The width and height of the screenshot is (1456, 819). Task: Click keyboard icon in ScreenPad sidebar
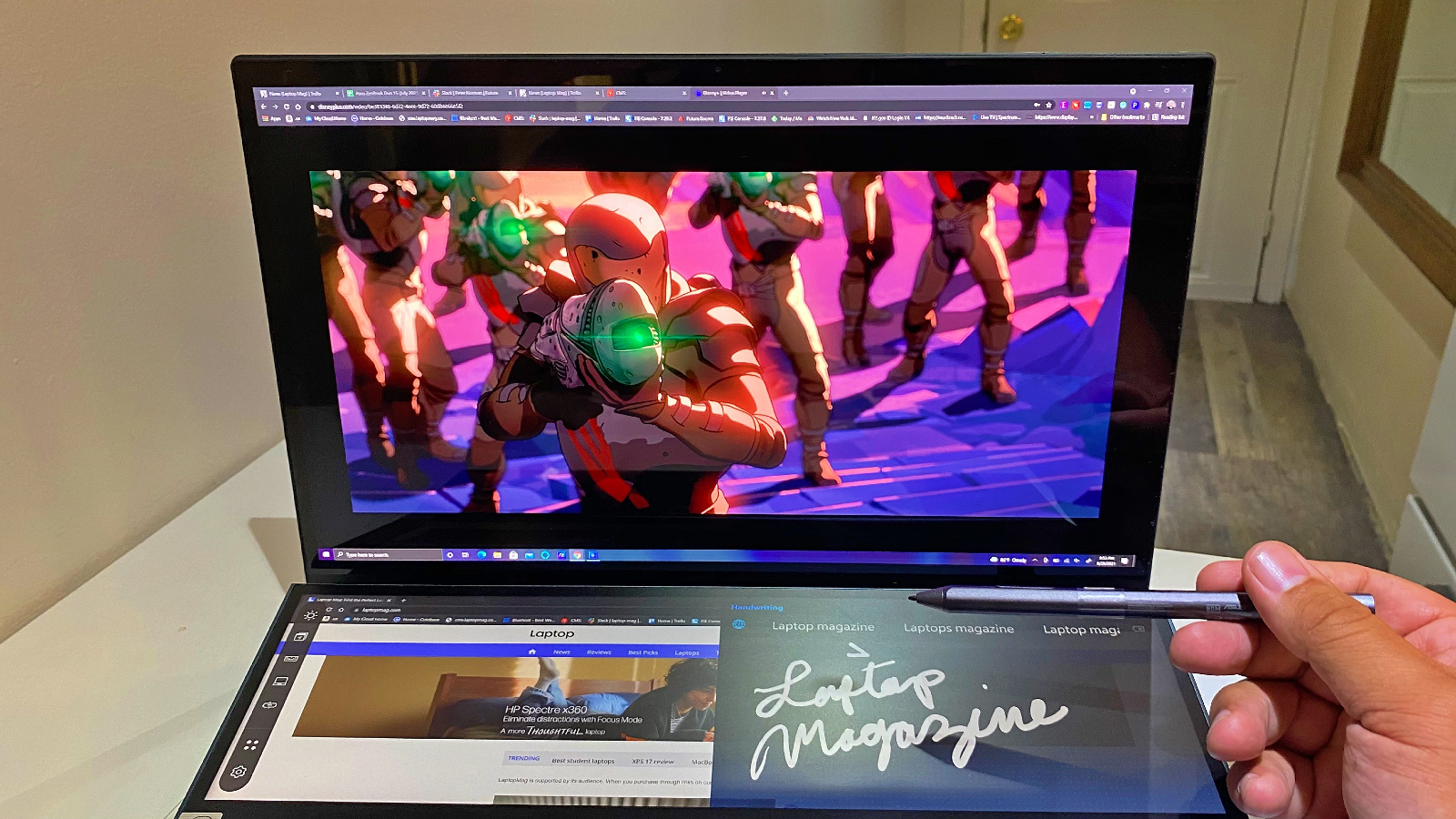click(x=291, y=658)
